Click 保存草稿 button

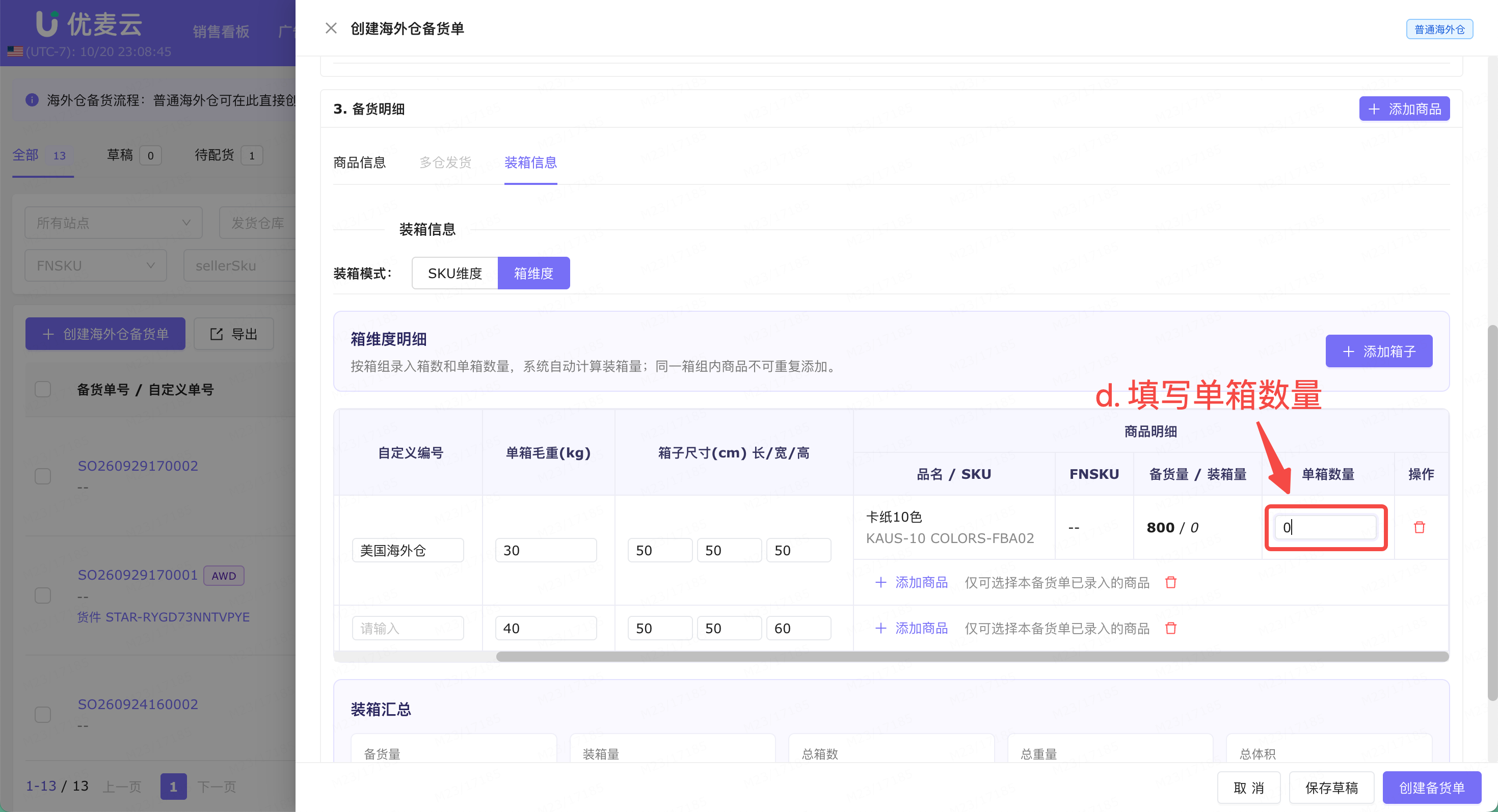(x=1331, y=788)
